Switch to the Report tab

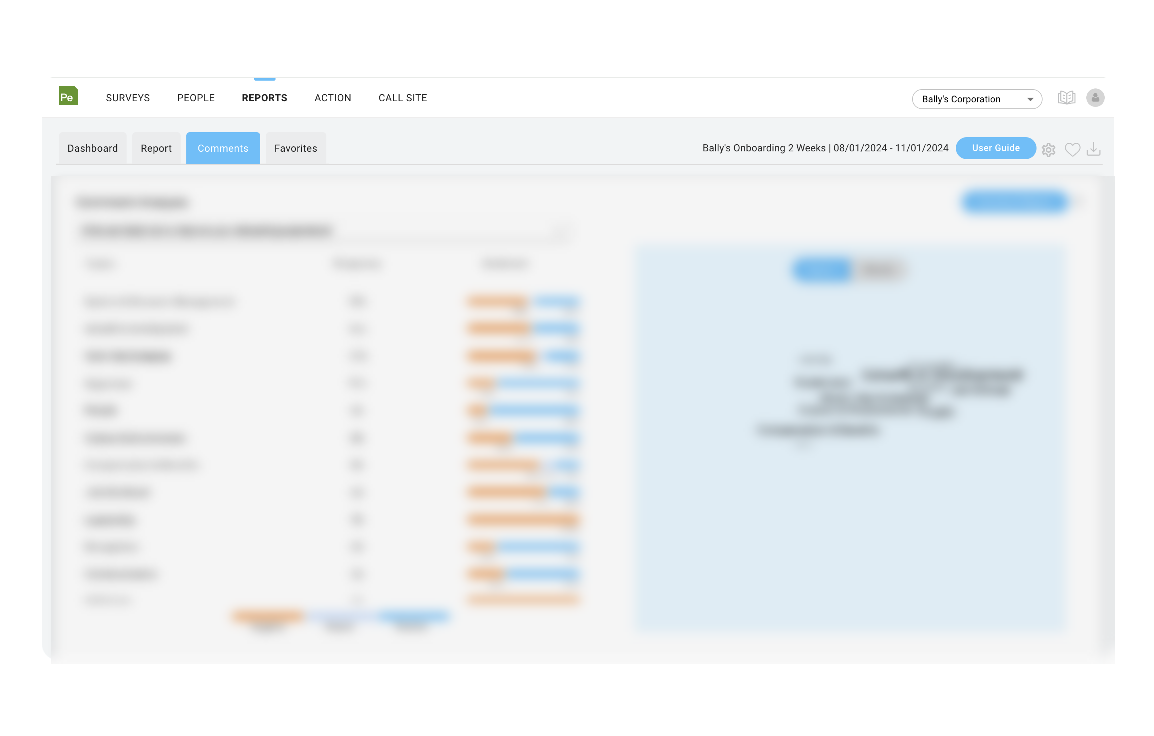[156, 148]
